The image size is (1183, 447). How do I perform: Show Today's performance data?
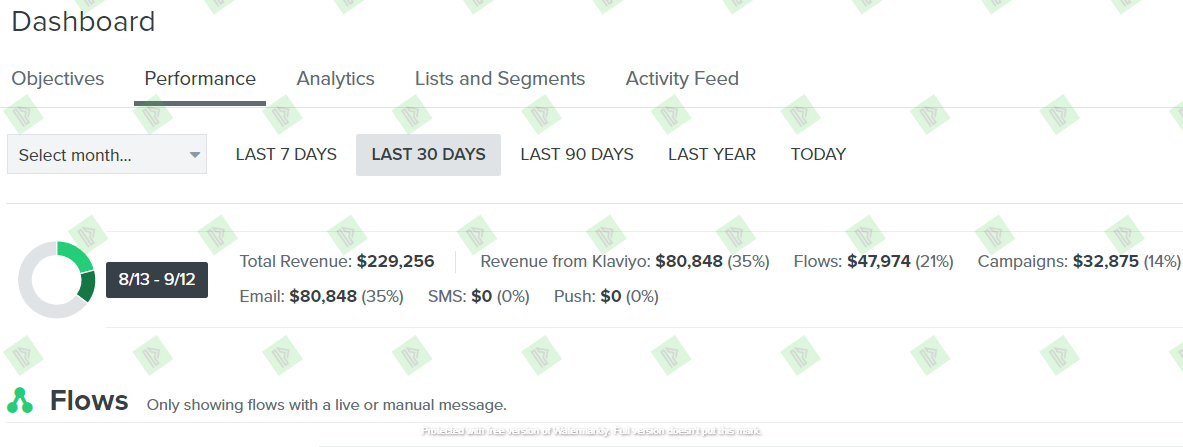(819, 155)
